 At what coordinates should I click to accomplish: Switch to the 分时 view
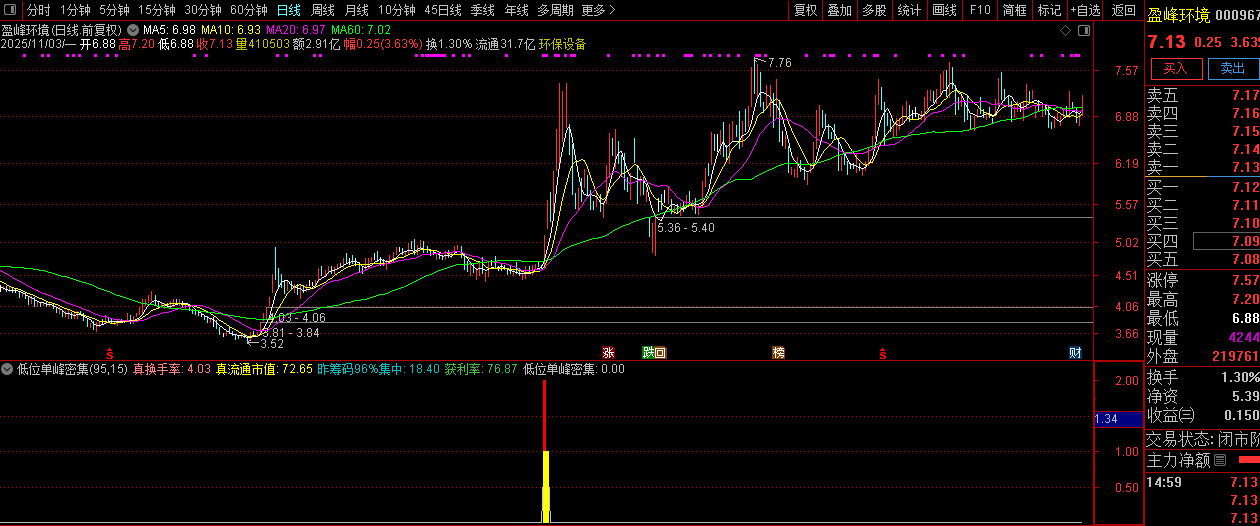[38, 10]
